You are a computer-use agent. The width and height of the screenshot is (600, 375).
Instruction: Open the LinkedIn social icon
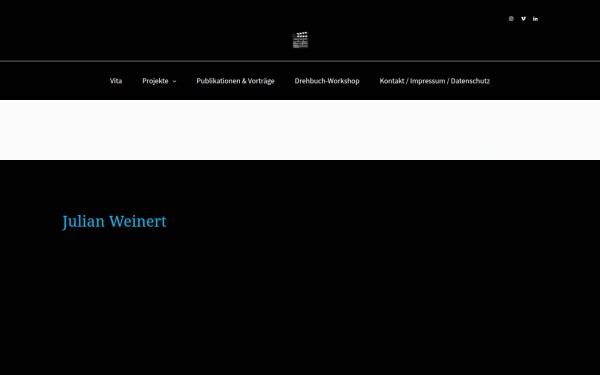click(535, 19)
